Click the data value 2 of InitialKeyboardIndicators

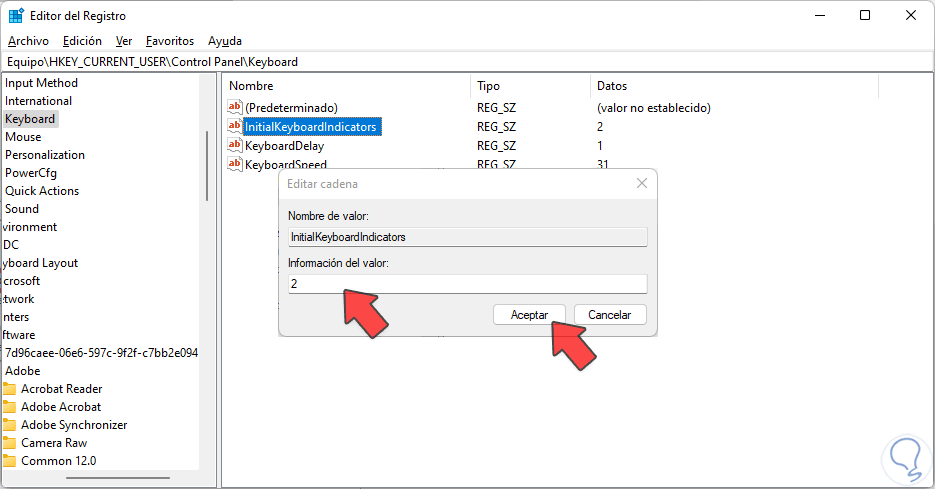pos(600,126)
